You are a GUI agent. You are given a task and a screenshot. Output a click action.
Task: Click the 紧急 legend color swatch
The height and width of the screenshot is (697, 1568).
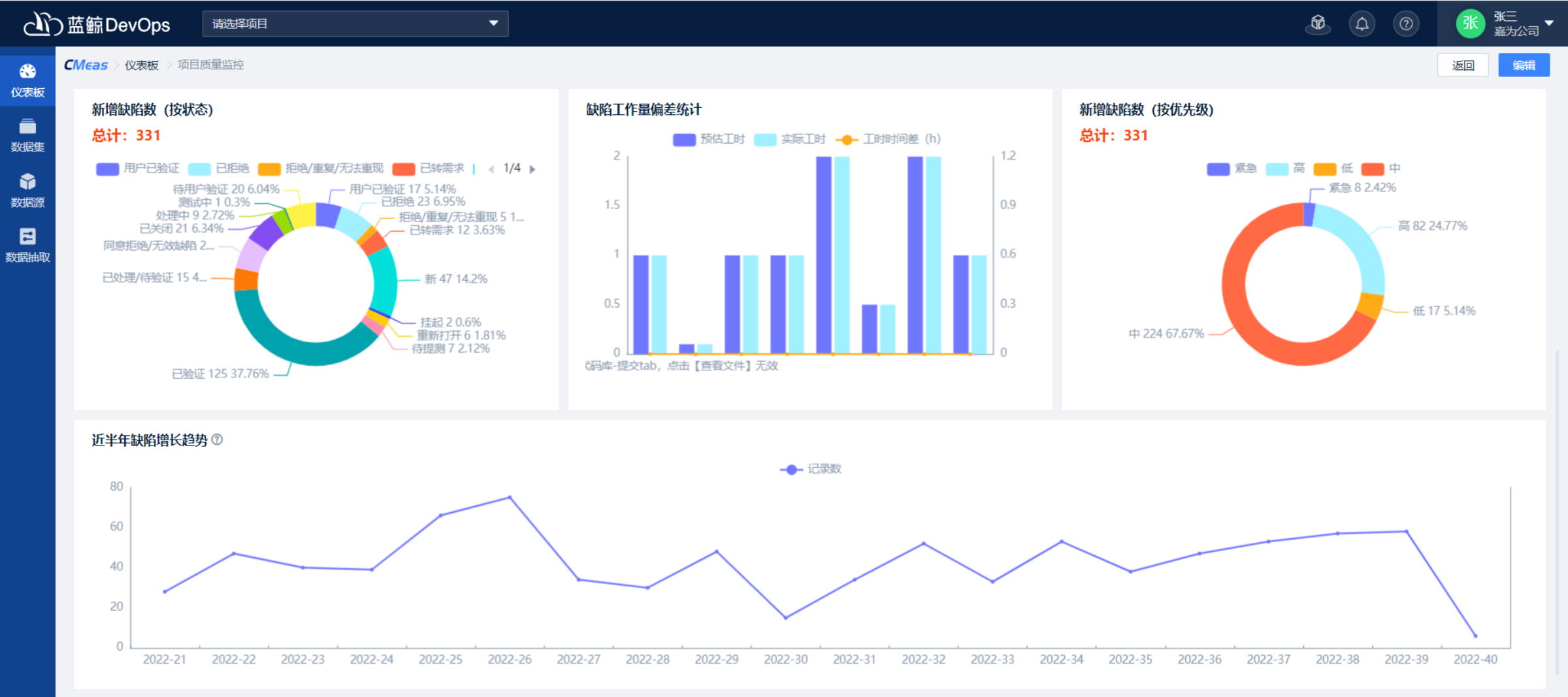pos(1218,169)
